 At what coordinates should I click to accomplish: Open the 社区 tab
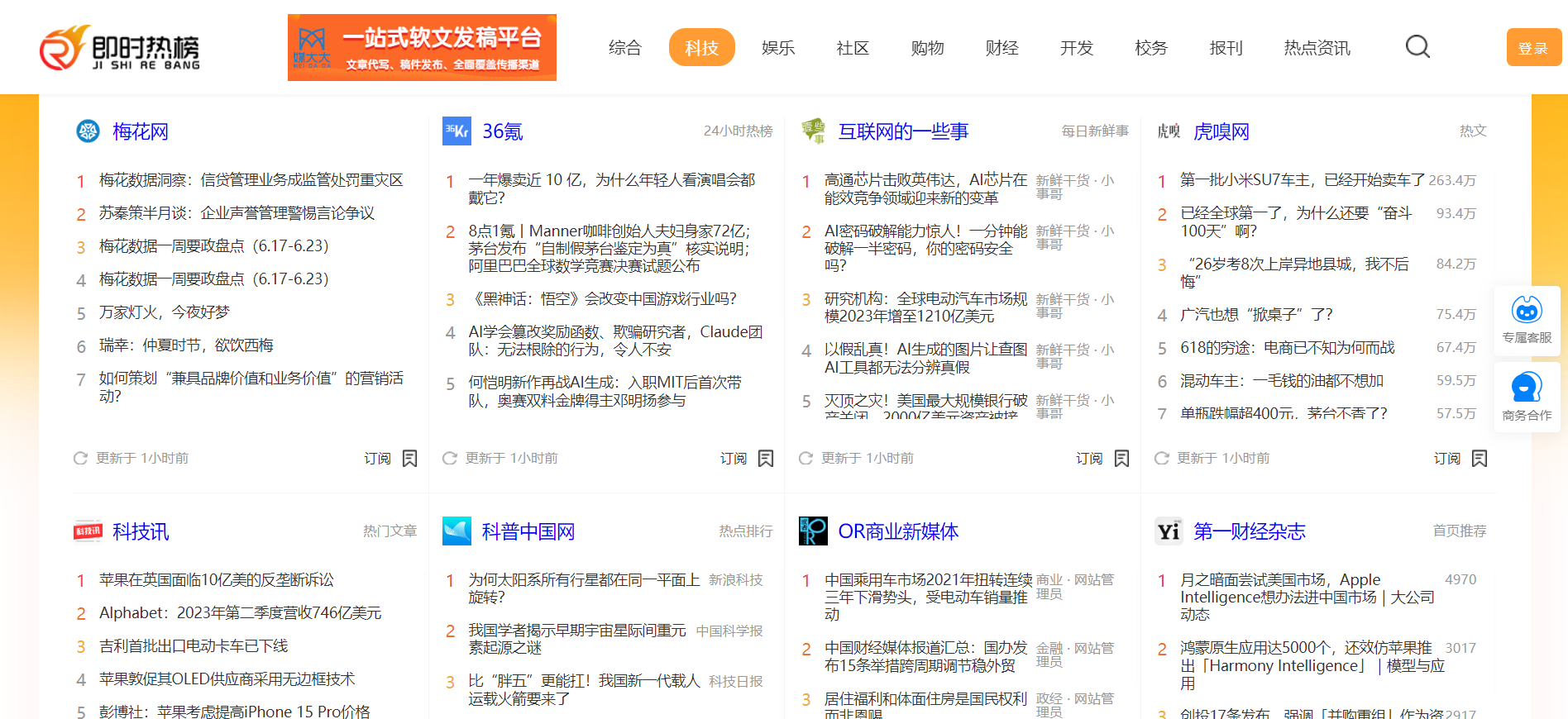click(853, 48)
